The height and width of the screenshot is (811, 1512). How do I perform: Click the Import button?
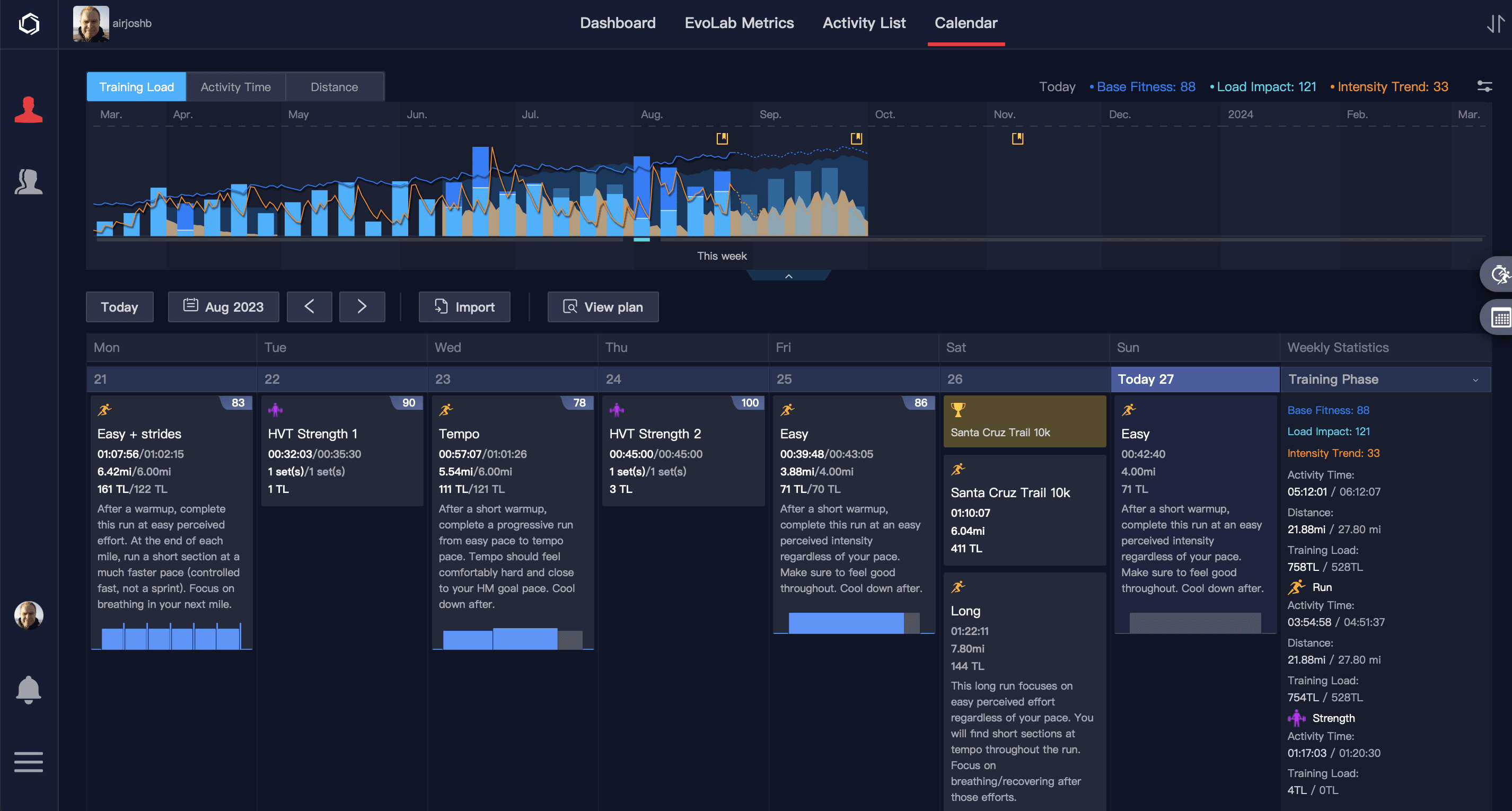point(464,307)
